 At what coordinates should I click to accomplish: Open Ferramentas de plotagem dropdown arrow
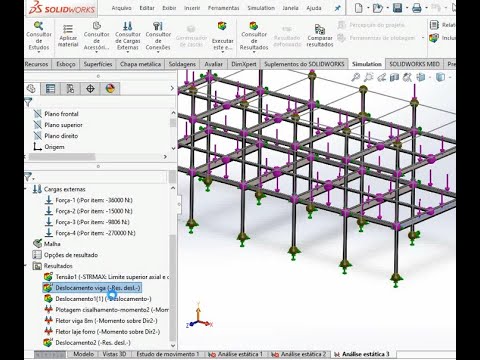click(x=423, y=38)
